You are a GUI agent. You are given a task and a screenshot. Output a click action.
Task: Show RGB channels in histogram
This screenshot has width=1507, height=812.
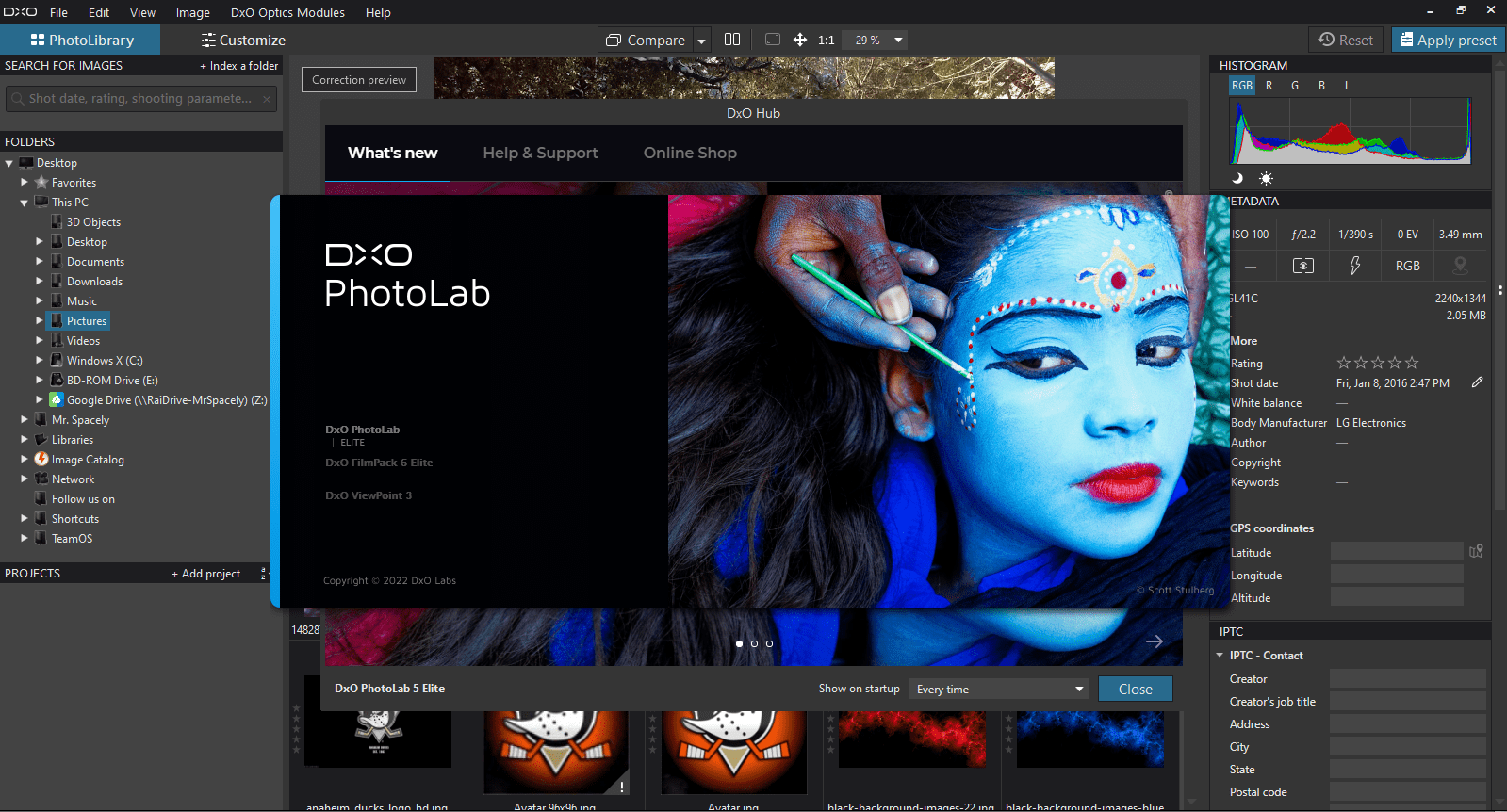click(1242, 86)
